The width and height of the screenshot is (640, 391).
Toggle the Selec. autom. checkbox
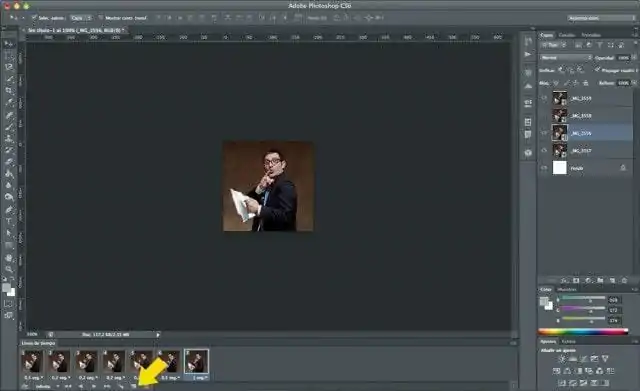tap(34, 18)
